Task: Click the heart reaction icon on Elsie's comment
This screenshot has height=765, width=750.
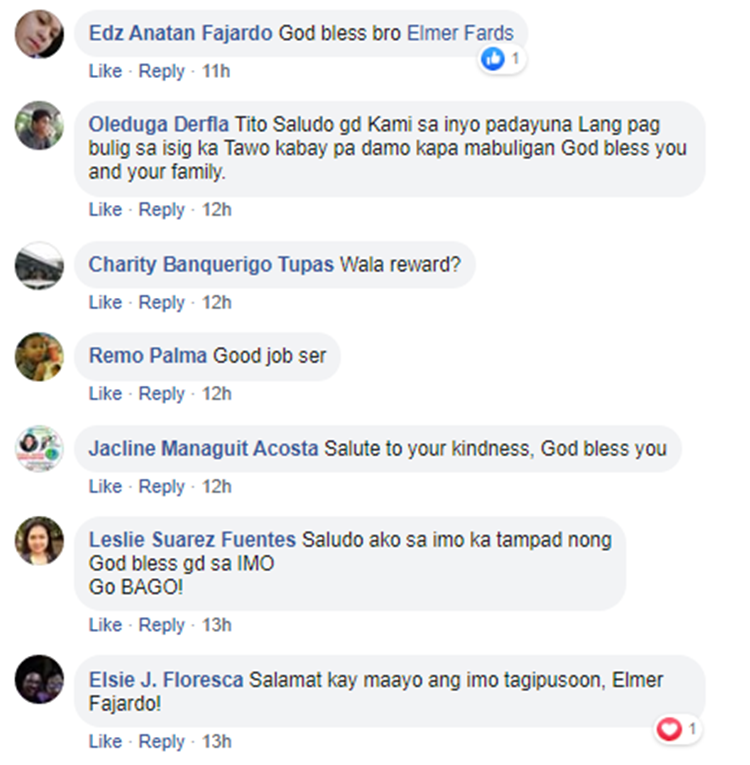Action: pos(669,729)
